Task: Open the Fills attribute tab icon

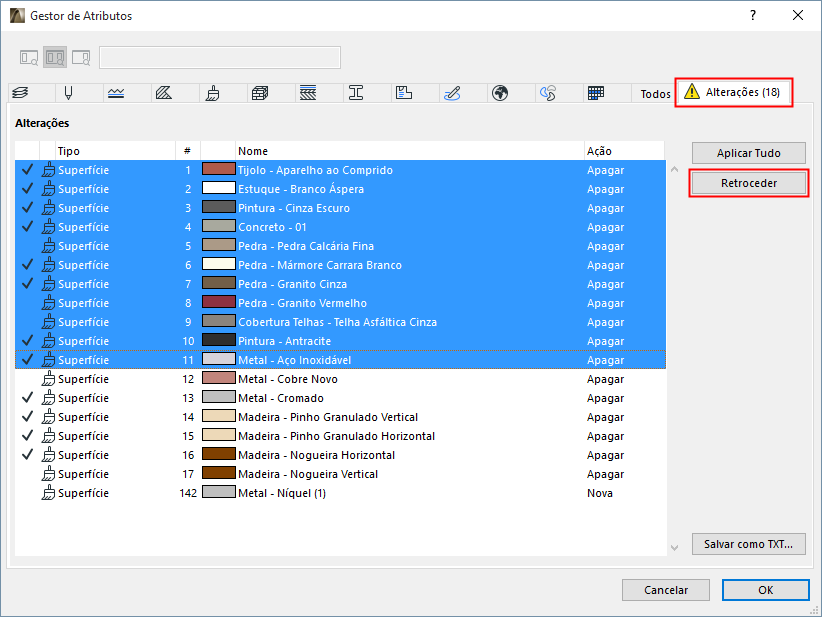Action: pyautogui.click(x=164, y=93)
